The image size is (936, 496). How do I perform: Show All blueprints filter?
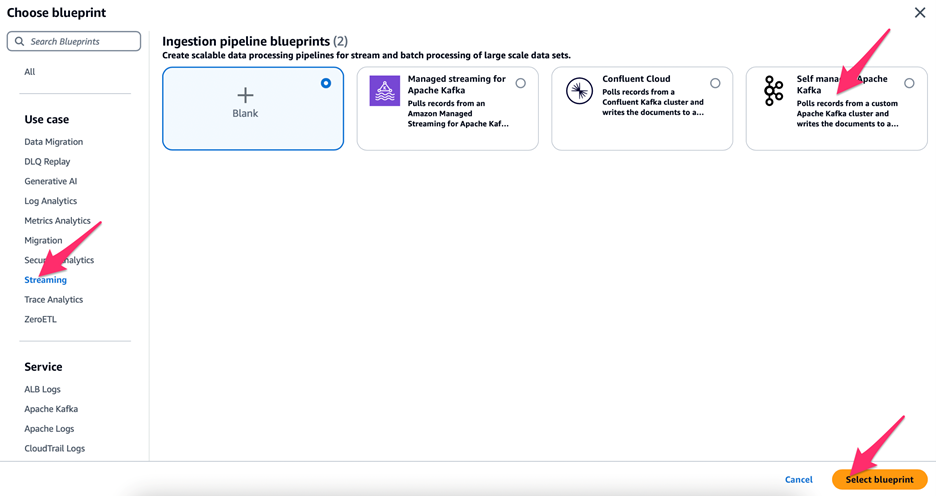(30, 72)
